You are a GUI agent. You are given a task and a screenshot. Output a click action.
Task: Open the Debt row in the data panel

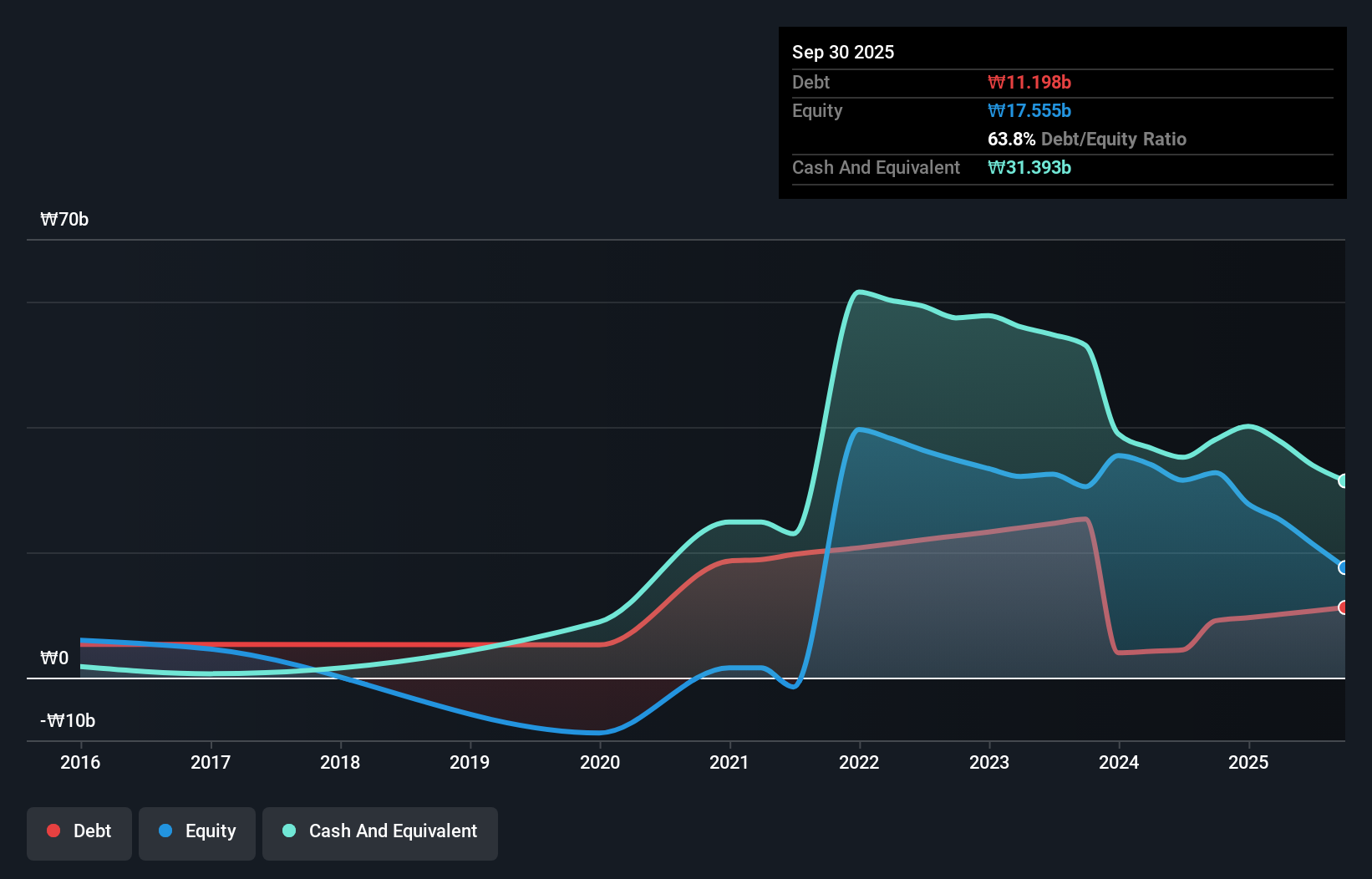(810, 82)
